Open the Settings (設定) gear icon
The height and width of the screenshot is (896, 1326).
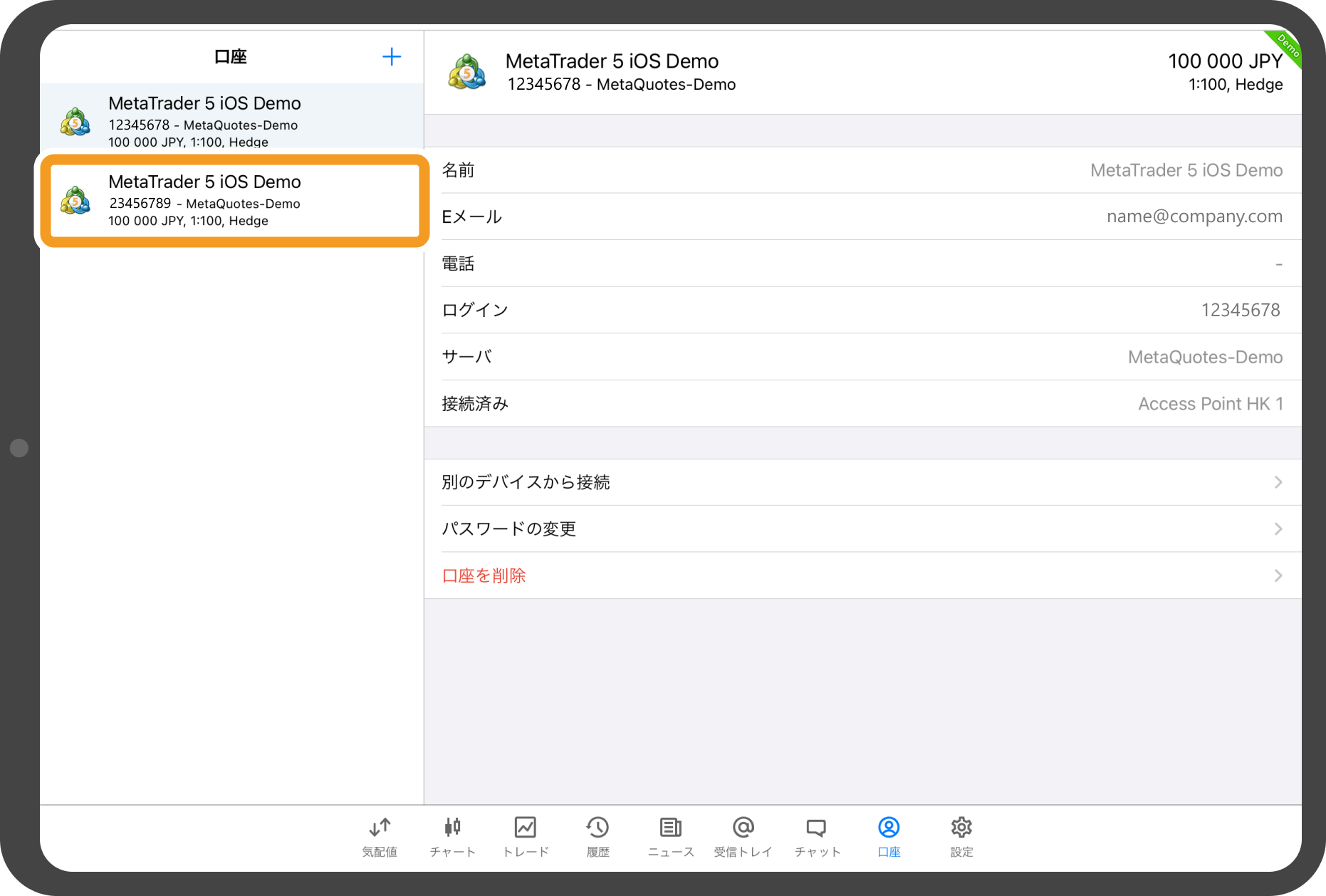pyautogui.click(x=961, y=828)
